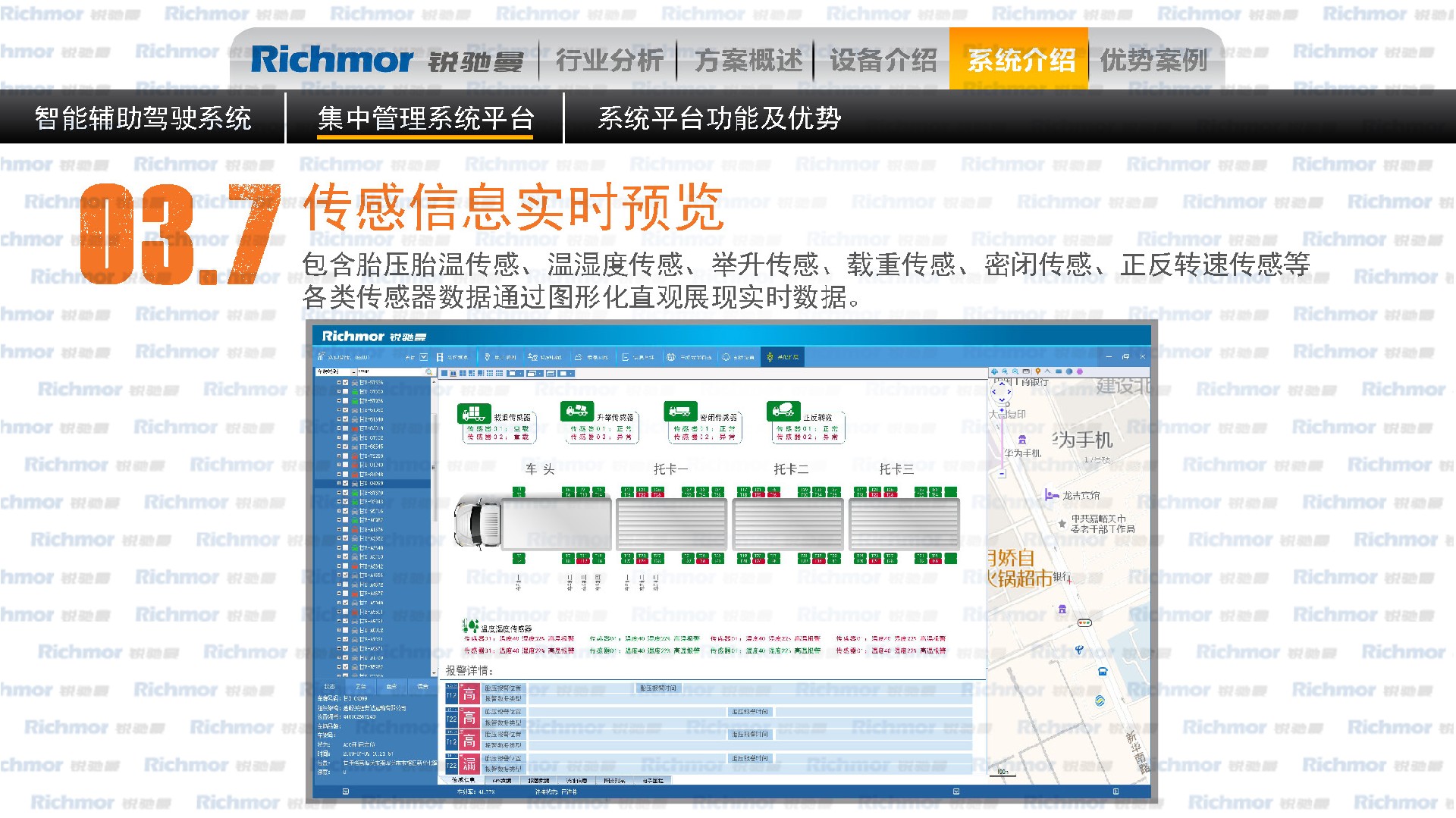Switch to the 传感信息 bottom tab
This screenshot has width=1456, height=818.
464,779
